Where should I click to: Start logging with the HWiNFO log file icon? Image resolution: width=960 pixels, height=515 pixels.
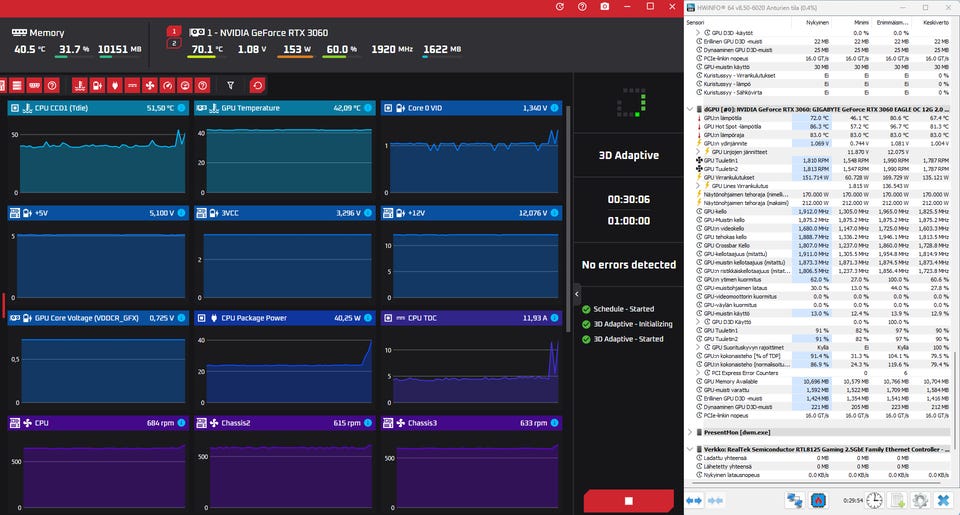click(898, 500)
